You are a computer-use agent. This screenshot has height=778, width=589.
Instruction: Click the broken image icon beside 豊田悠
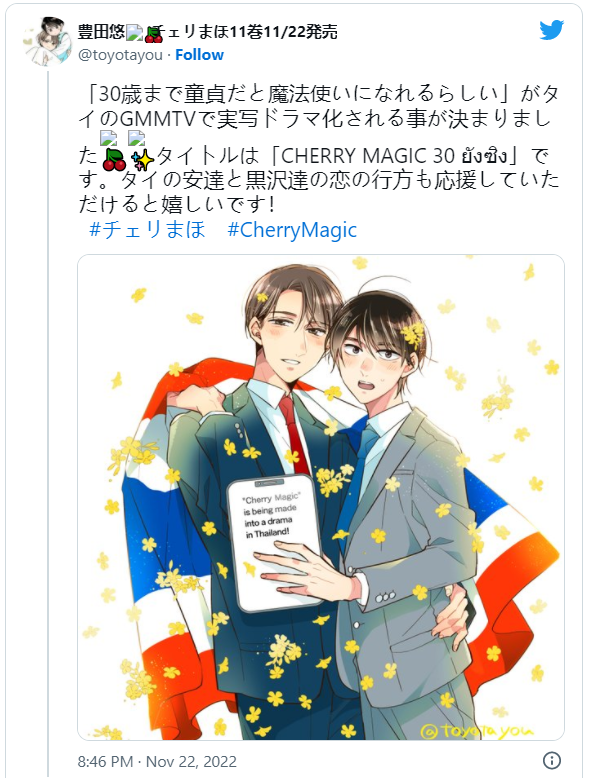[134, 33]
